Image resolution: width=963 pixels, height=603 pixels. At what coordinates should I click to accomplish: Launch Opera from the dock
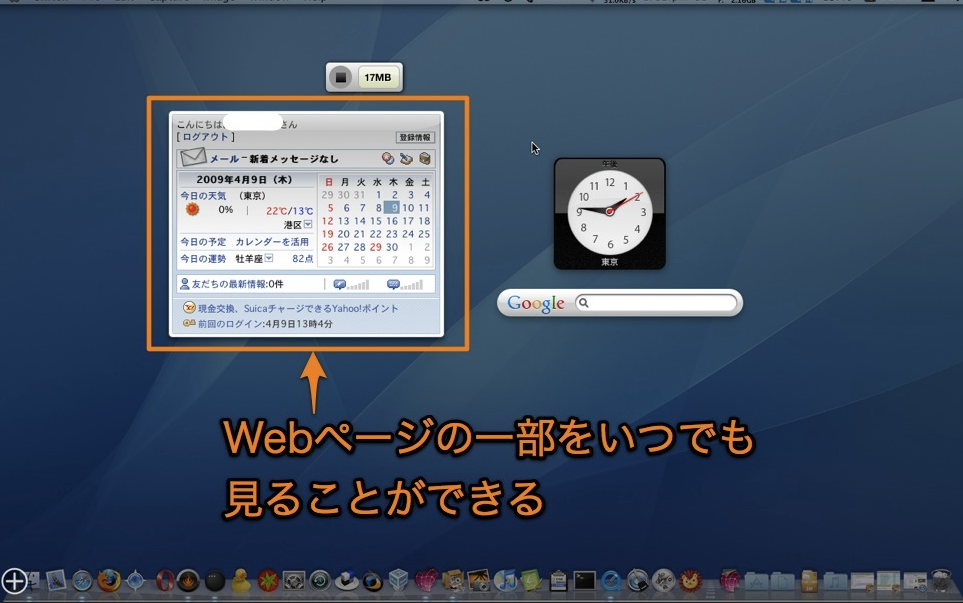(x=163, y=581)
